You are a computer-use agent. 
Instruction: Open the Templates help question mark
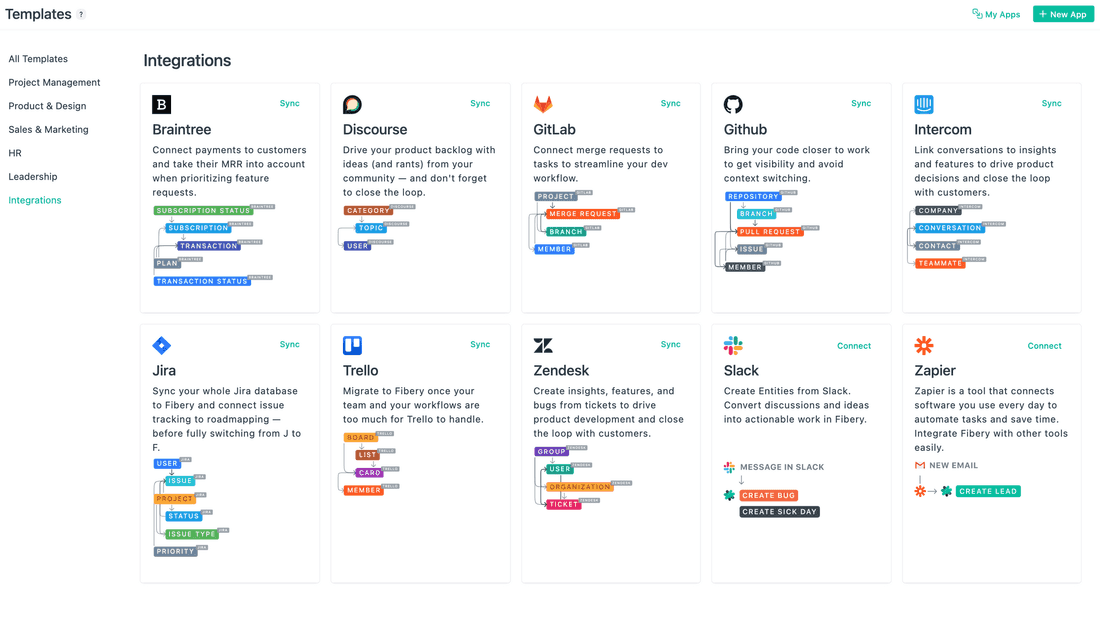pos(82,15)
